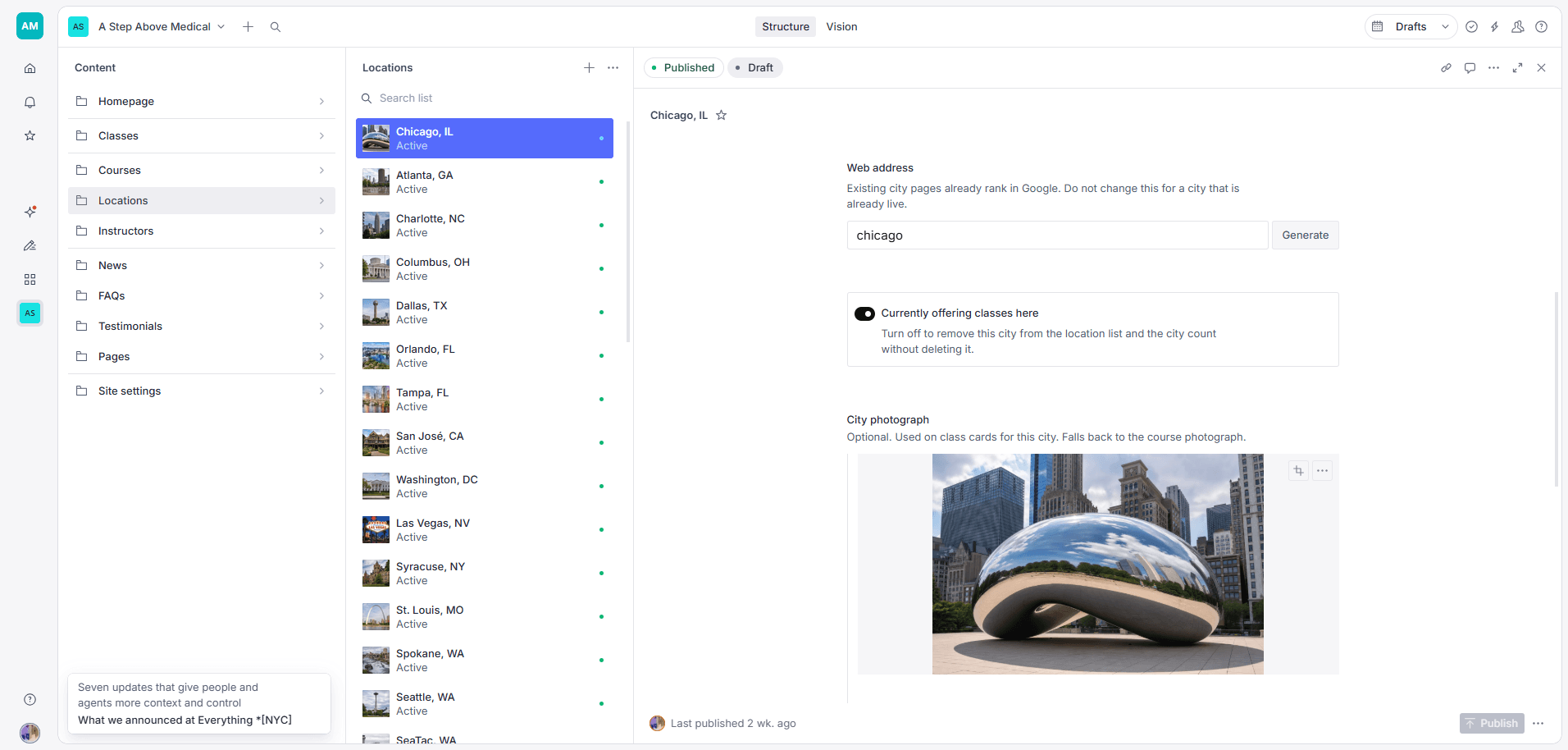Screen dimensions: 1568x750
Task: Click the Generate button
Action: click(x=1305, y=235)
